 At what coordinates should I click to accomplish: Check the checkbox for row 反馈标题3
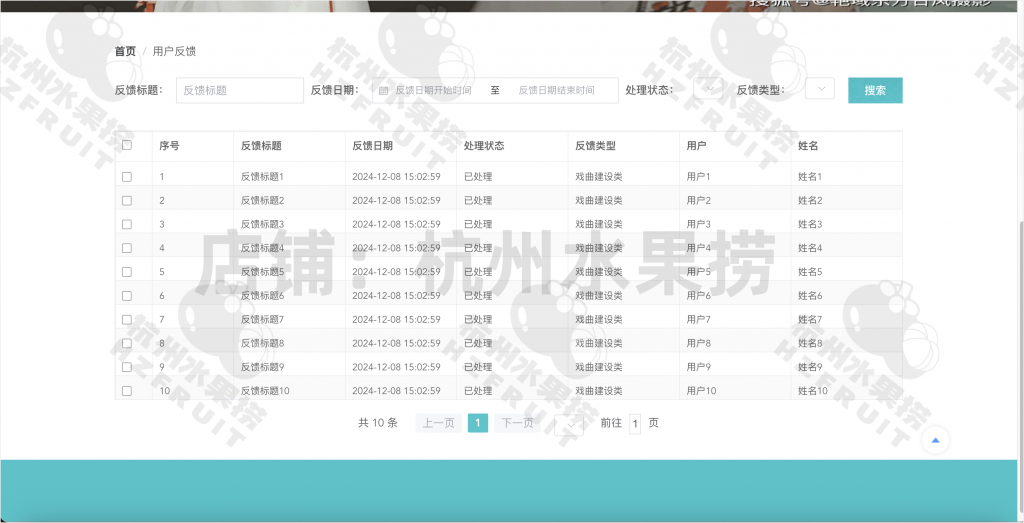127,224
